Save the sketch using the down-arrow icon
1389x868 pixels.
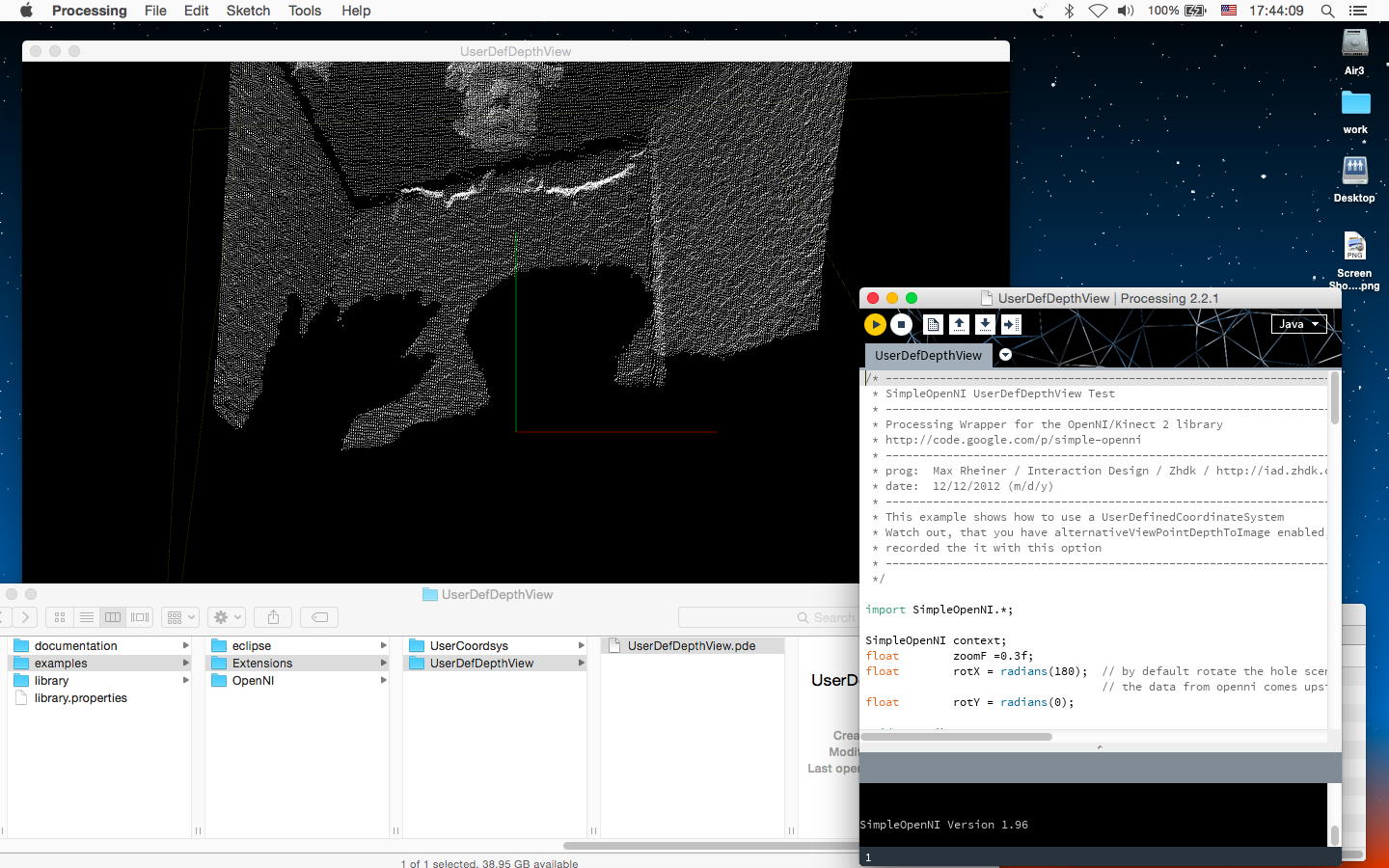click(985, 325)
